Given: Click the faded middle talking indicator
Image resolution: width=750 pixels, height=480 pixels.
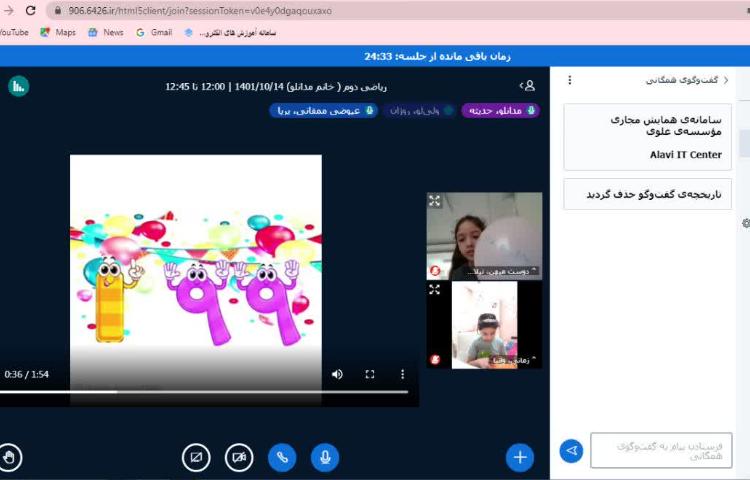Looking at the screenshot, I should pyautogui.click(x=419, y=110).
